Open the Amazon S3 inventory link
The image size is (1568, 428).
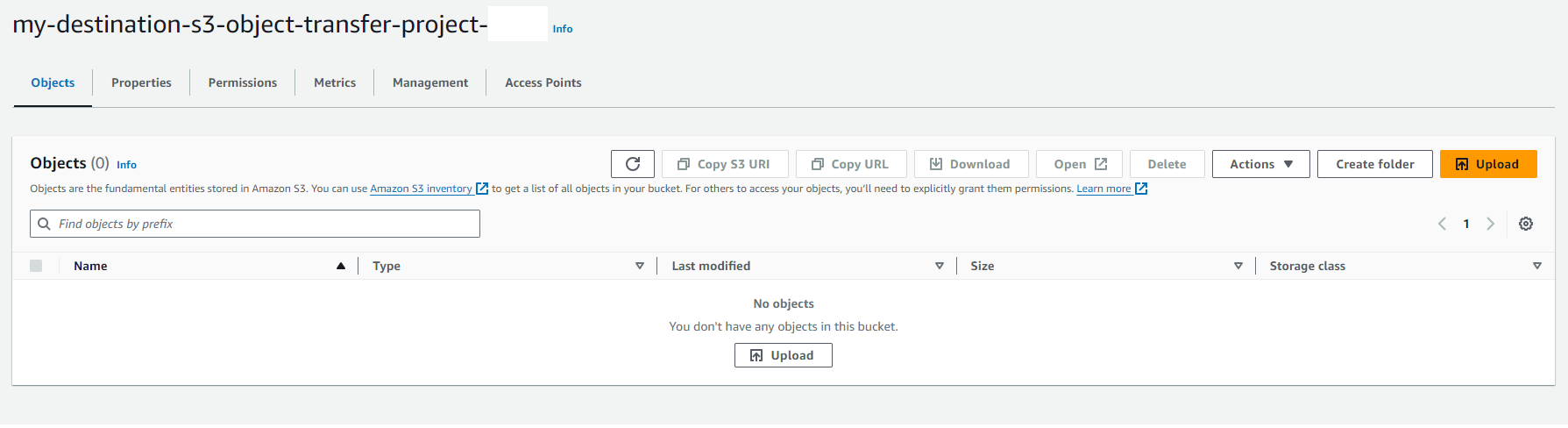coord(421,189)
